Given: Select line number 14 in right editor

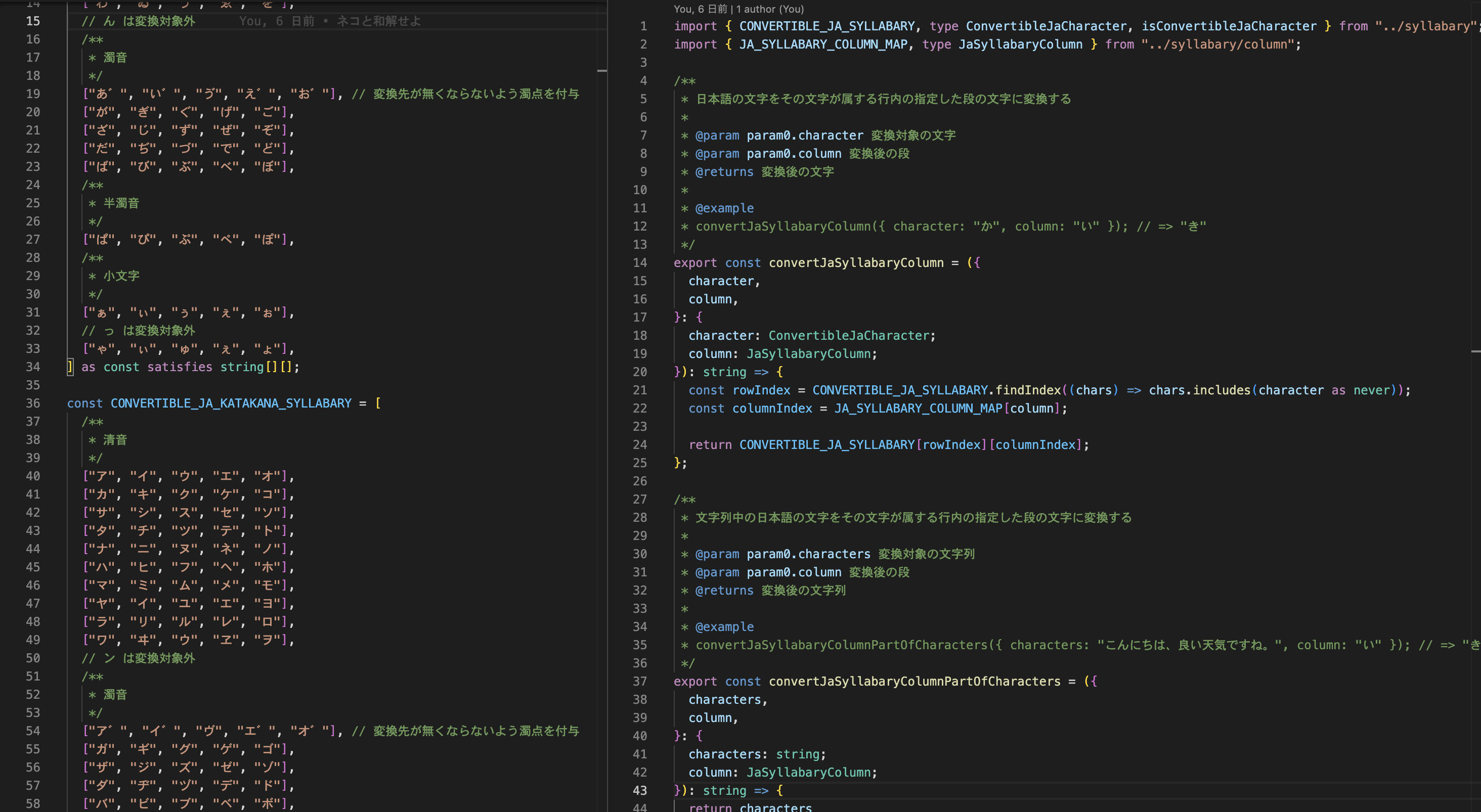Looking at the screenshot, I should pyautogui.click(x=640, y=262).
